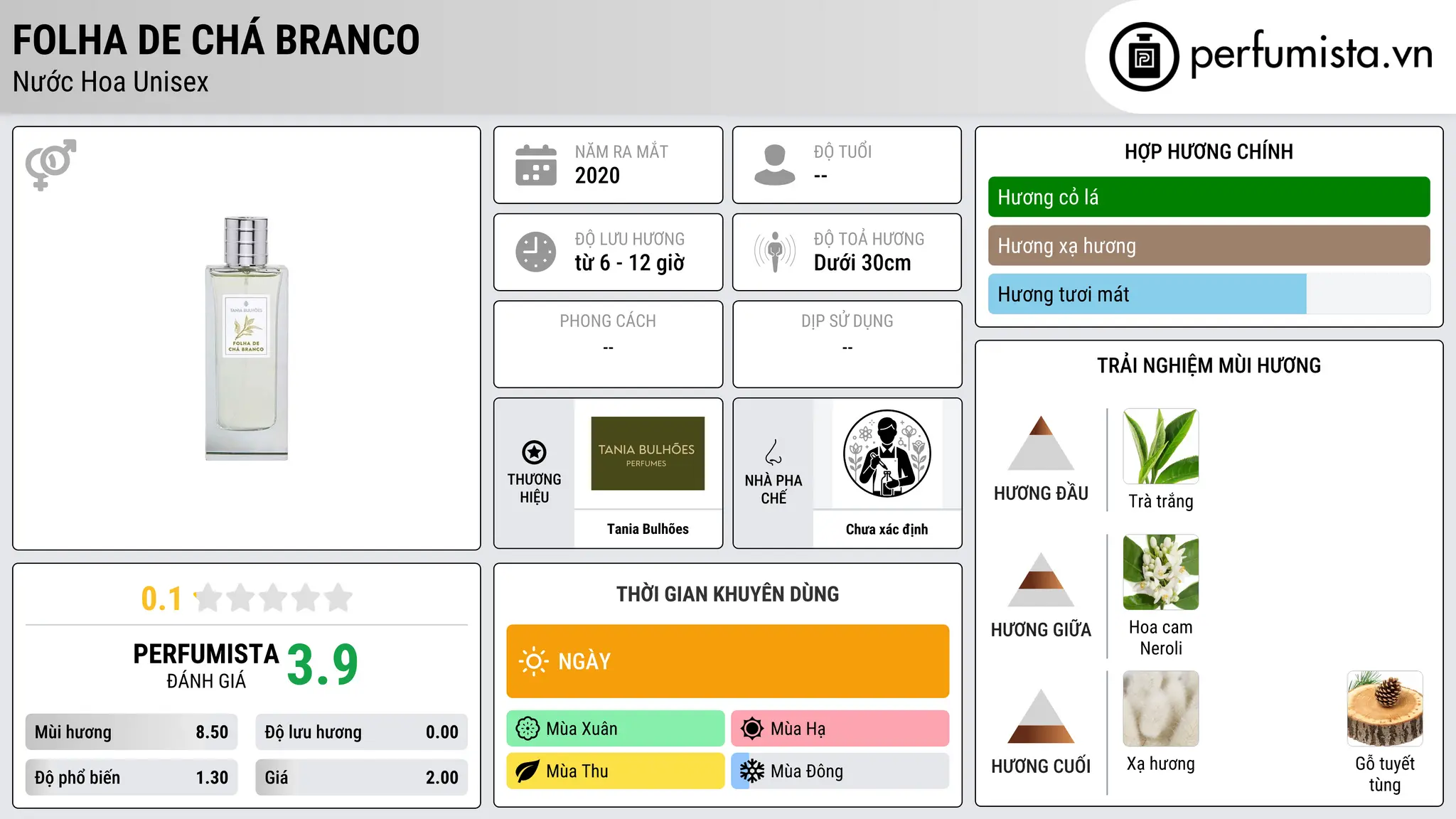1456x819 pixels.
Task: Click the green Hương cỏ lá accord bar
Action: [x=1209, y=197]
